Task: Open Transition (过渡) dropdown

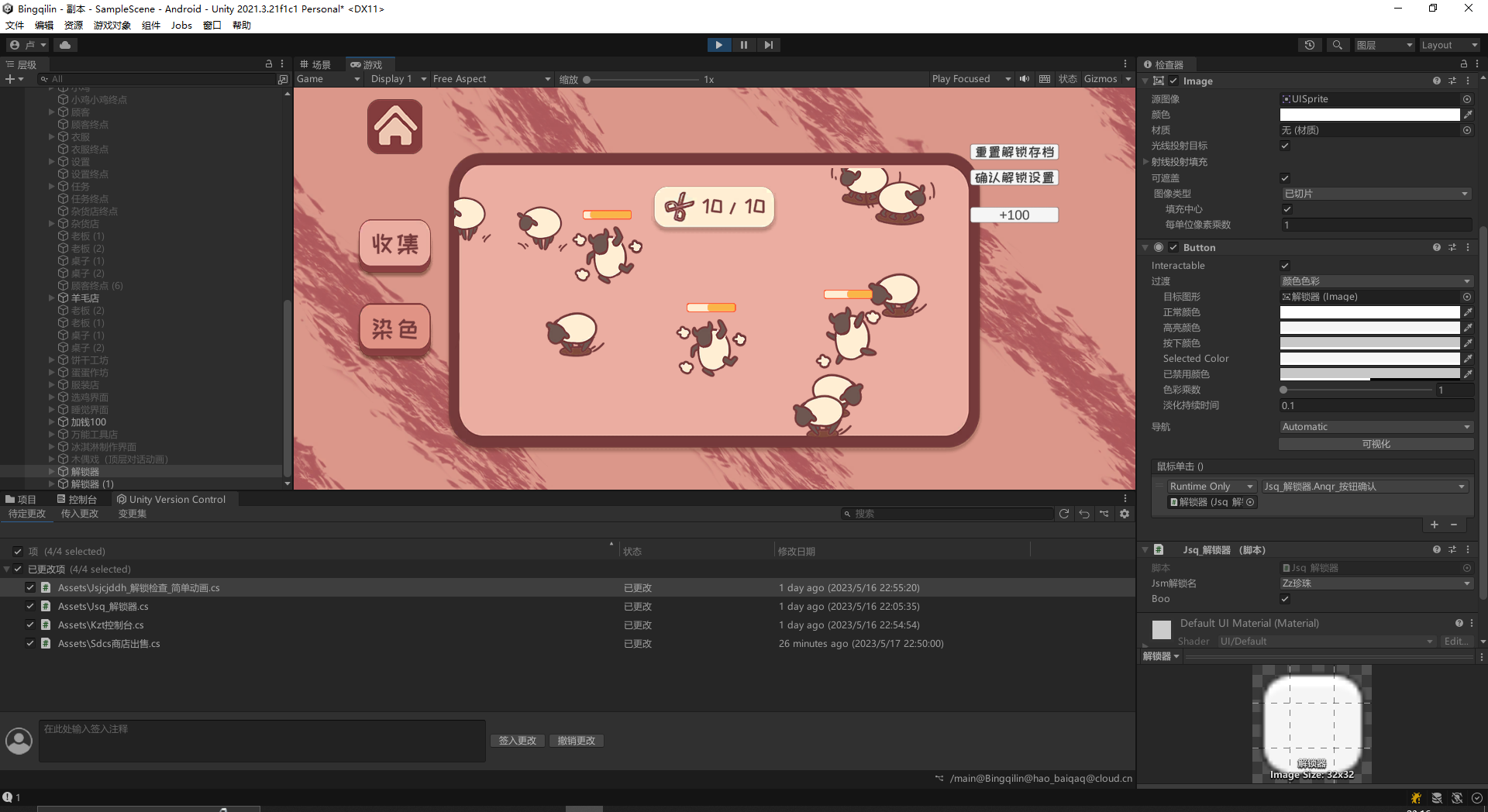Action: (1376, 281)
